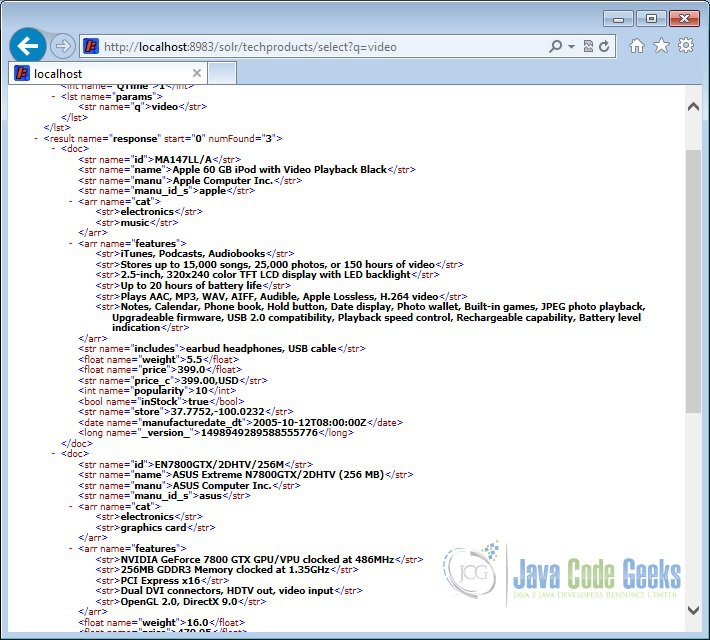Click 'earbud headphones, USB cable' value
This screenshot has width=710, height=640.
point(261,348)
